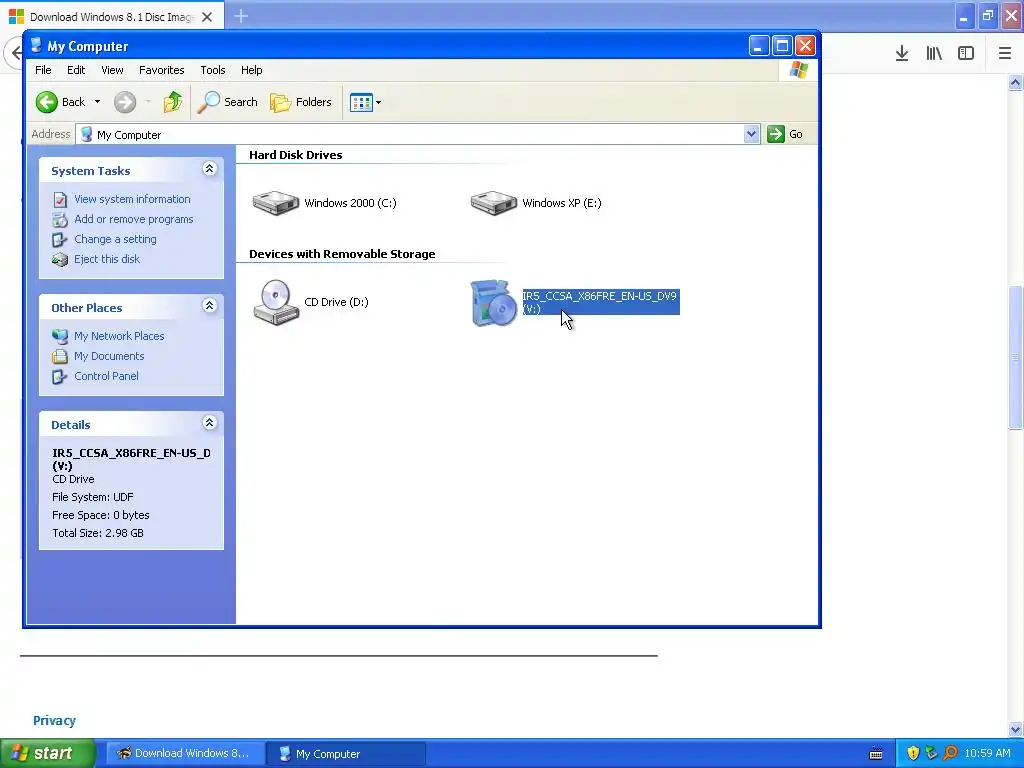The height and width of the screenshot is (768, 1024).
Task: Click the browser scrollbar up arrow
Action: [x=1015, y=82]
